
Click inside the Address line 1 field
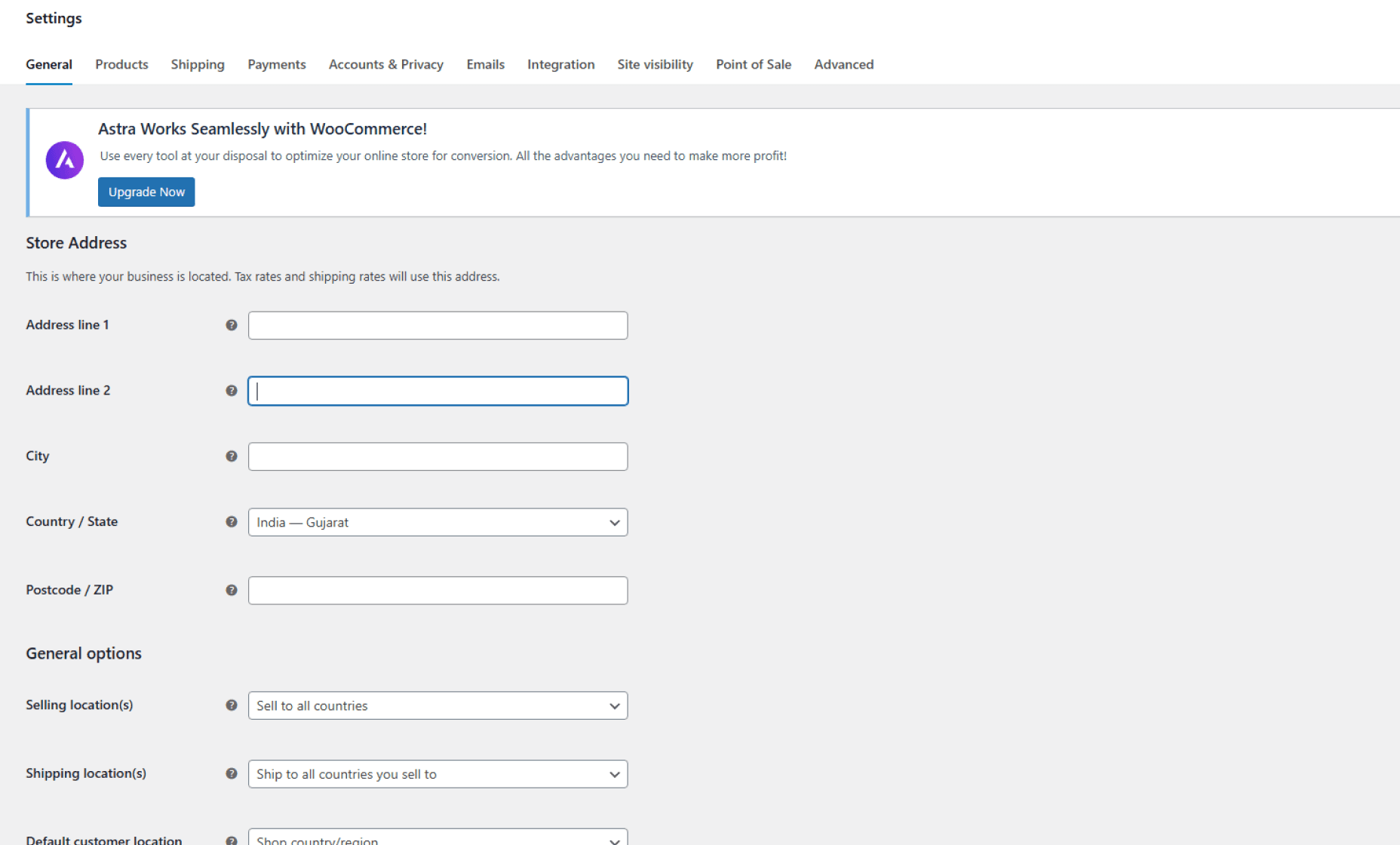tap(437, 325)
